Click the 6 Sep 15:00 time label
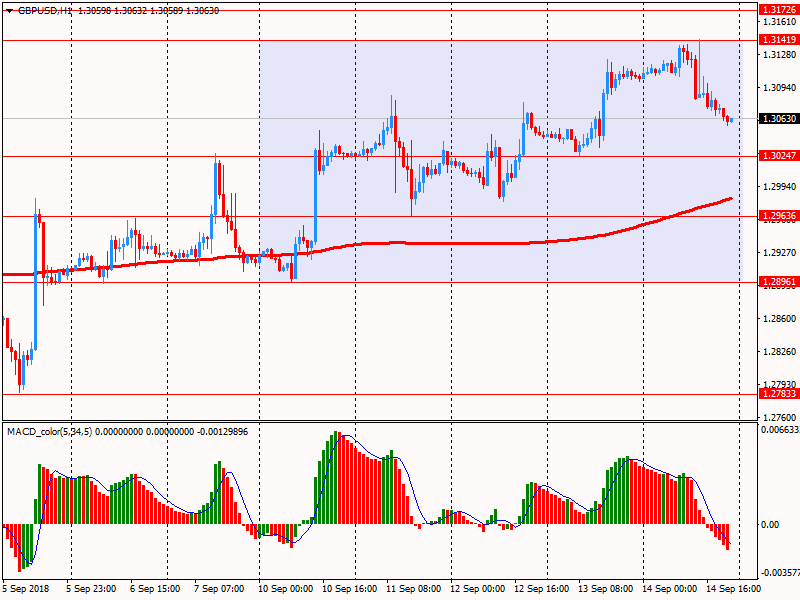The width and height of the screenshot is (800, 600). pos(155,589)
